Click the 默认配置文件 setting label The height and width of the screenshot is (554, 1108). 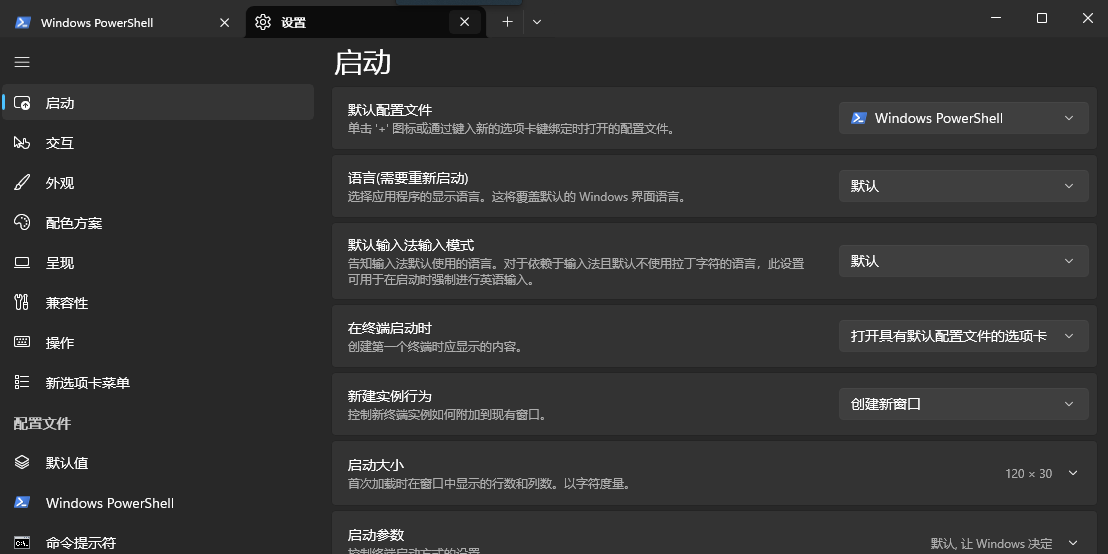tap(390, 110)
